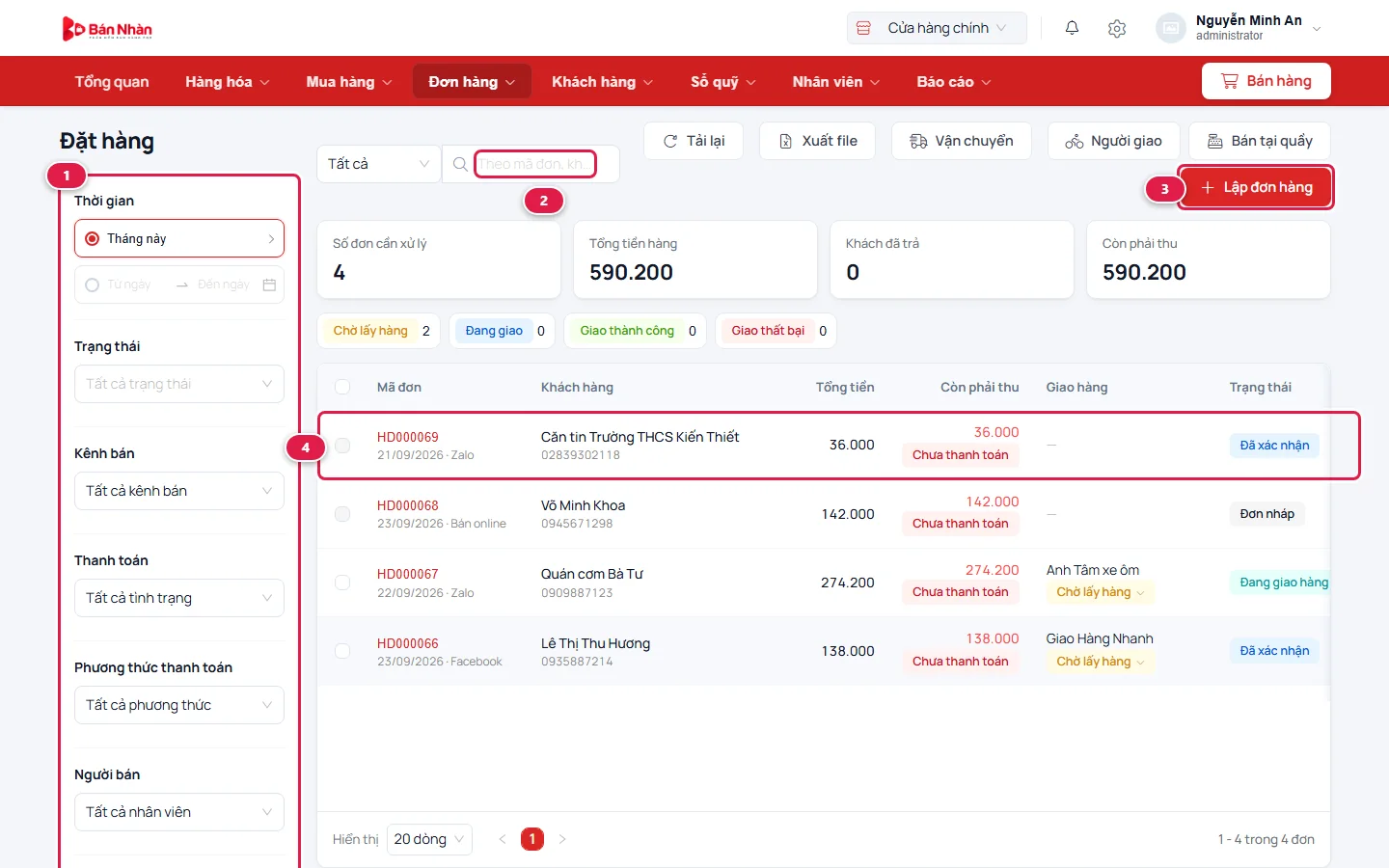
Task: Tick the checkbox for order HD000068
Action: coord(342,514)
